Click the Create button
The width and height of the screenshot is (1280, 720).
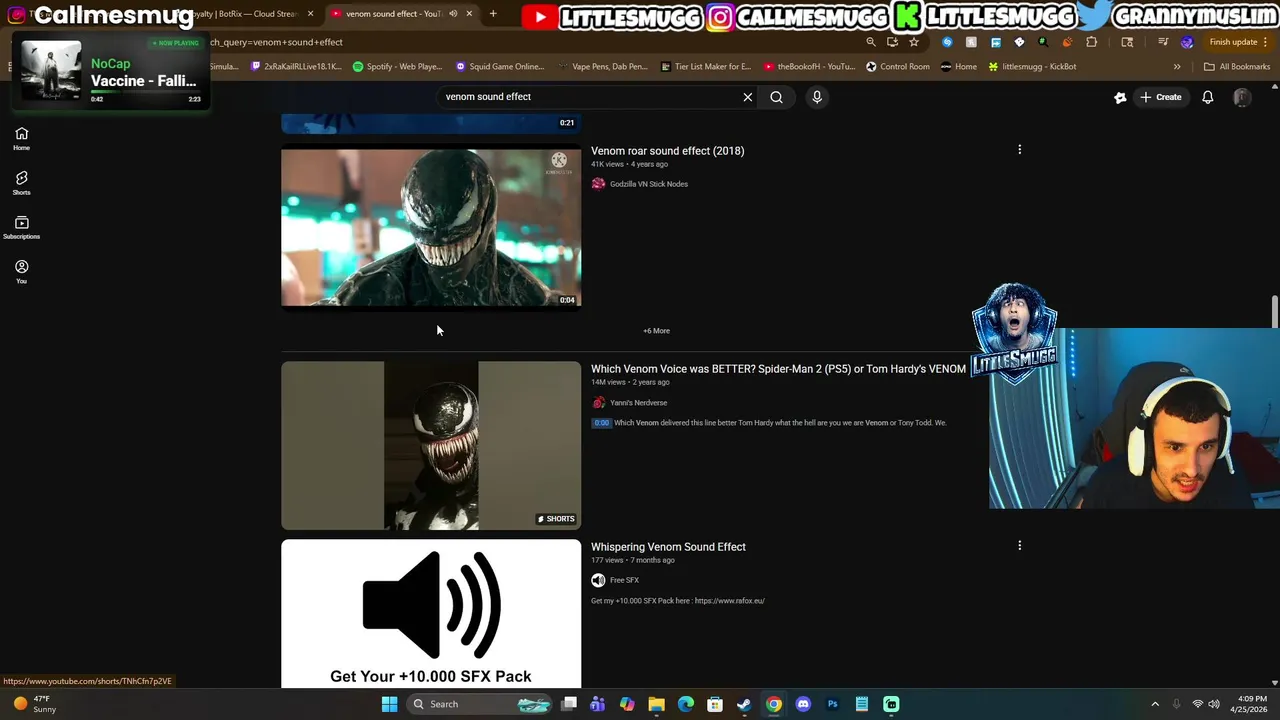coord(1161,97)
